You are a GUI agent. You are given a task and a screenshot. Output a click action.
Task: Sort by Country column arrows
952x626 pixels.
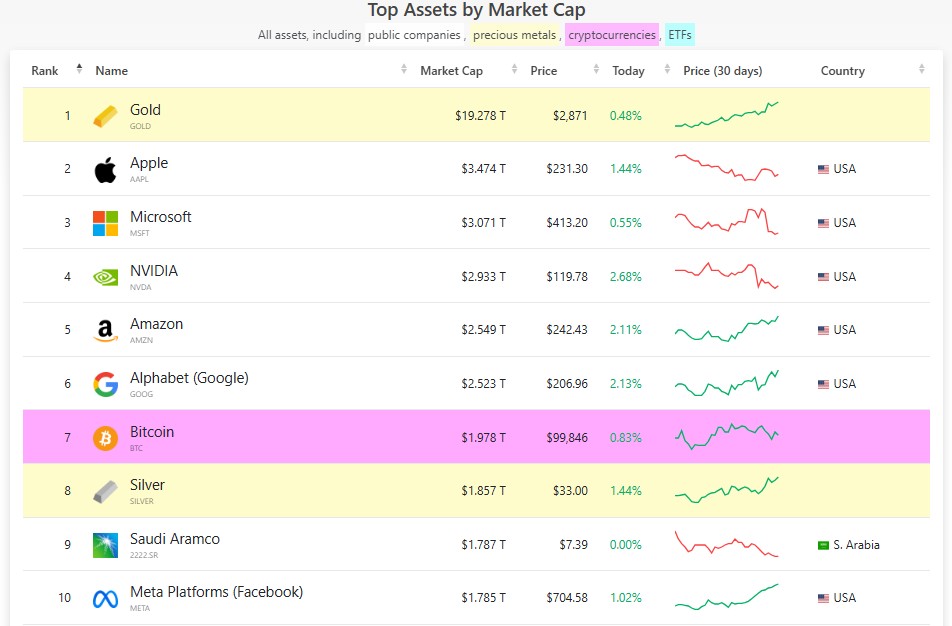(922, 69)
